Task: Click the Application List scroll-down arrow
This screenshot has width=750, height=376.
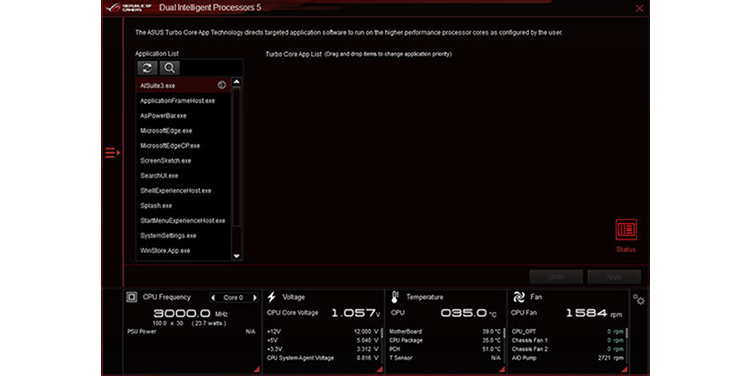Action: coord(236,256)
